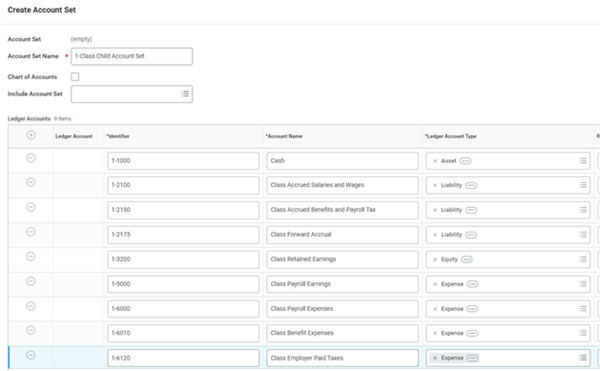The height and width of the screenshot is (371, 600).
Task: Edit identifier field containing 1-5000
Action: tap(183, 284)
